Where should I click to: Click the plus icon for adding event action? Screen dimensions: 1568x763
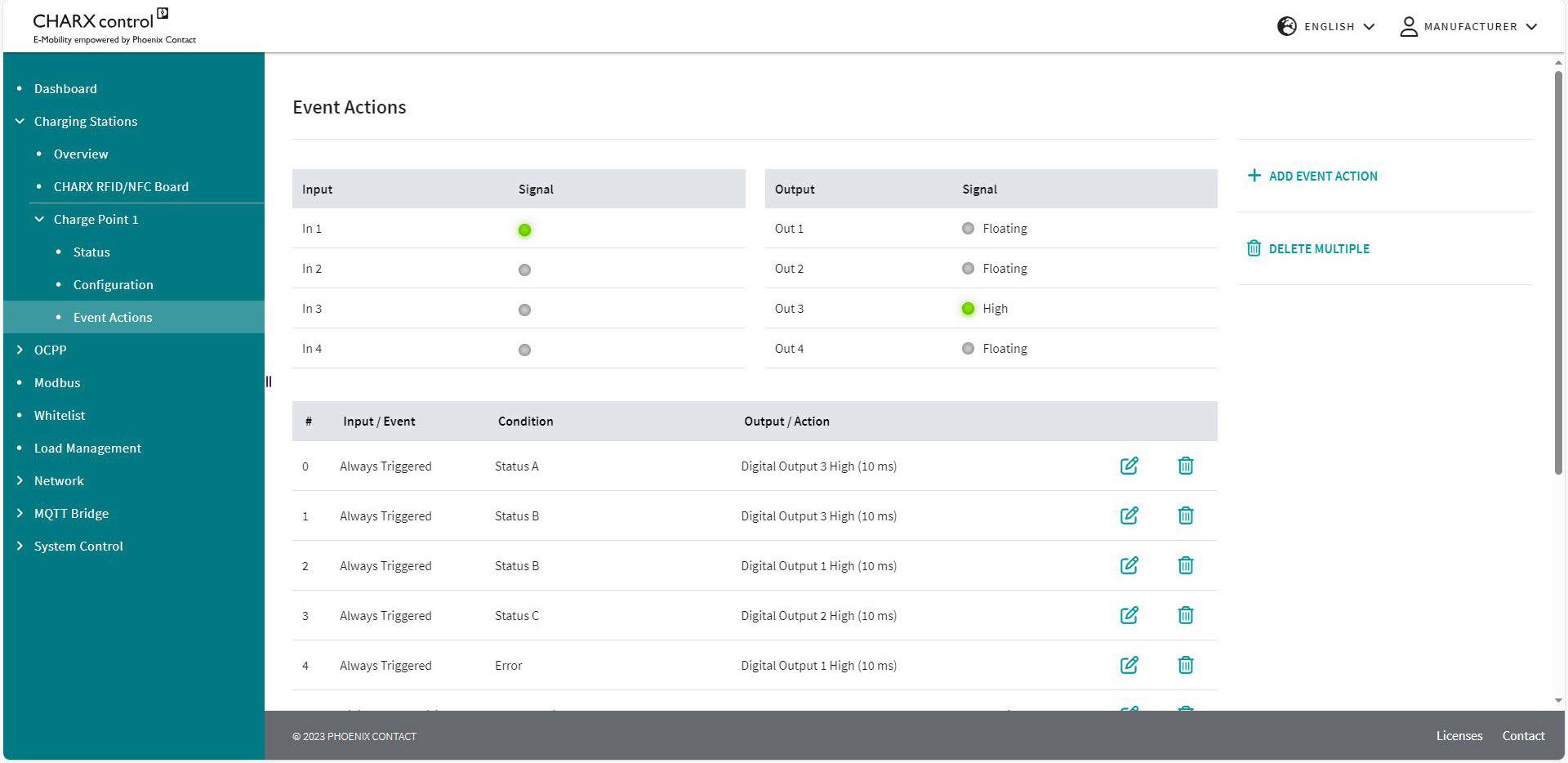[1254, 176]
